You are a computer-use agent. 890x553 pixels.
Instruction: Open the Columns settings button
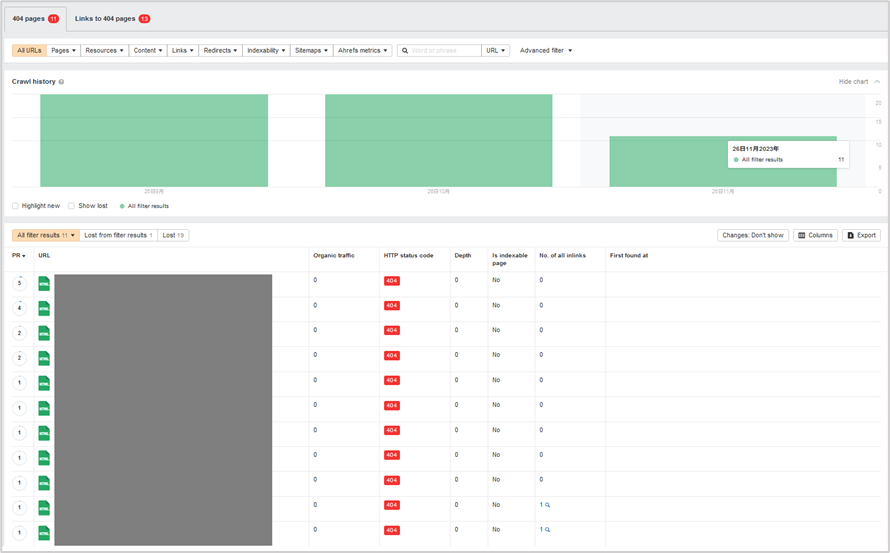(815, 235)
